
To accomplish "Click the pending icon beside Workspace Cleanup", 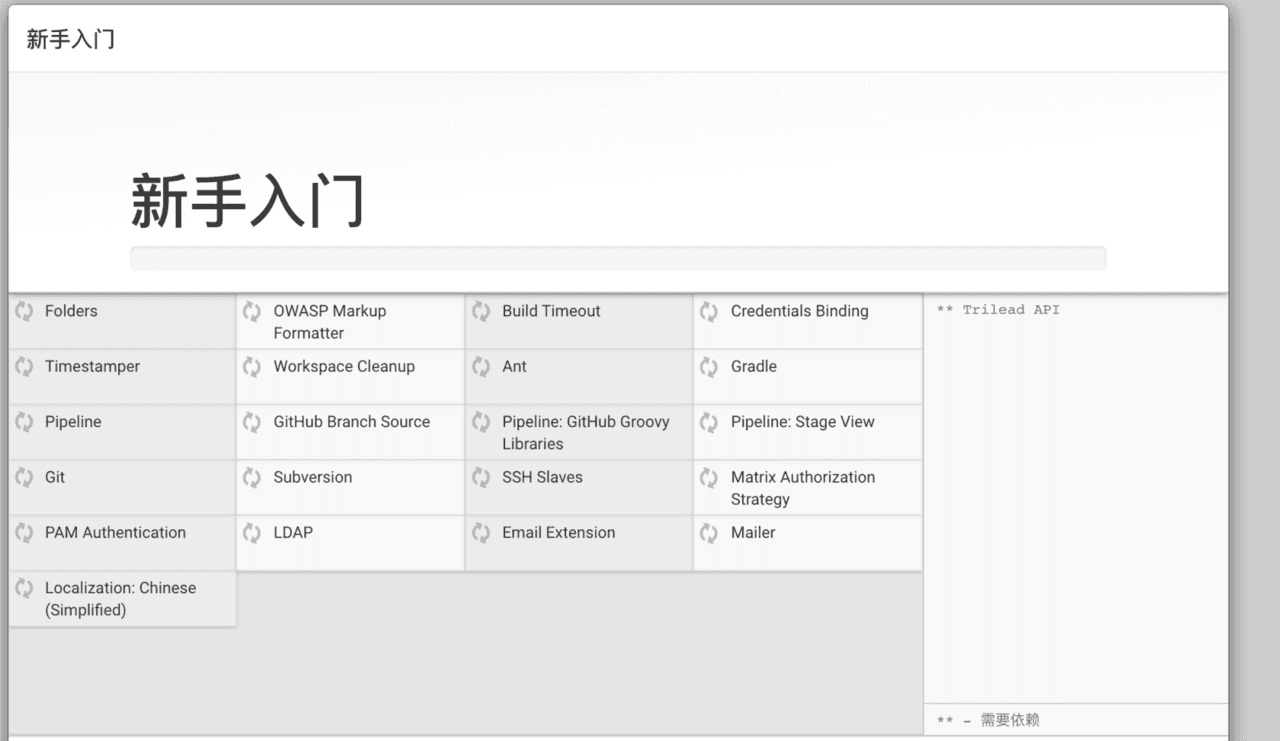I will 252,367.
